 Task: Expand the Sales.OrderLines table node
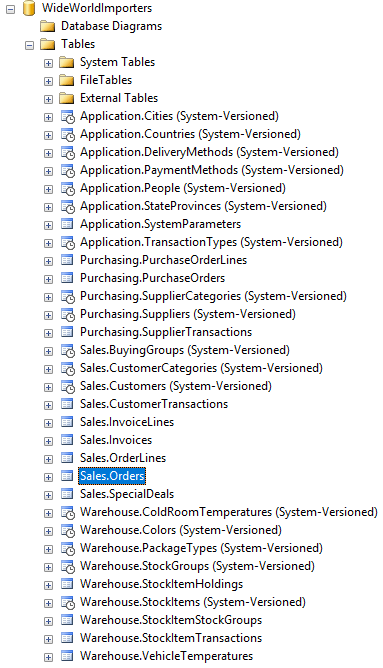tap(49, 459)
